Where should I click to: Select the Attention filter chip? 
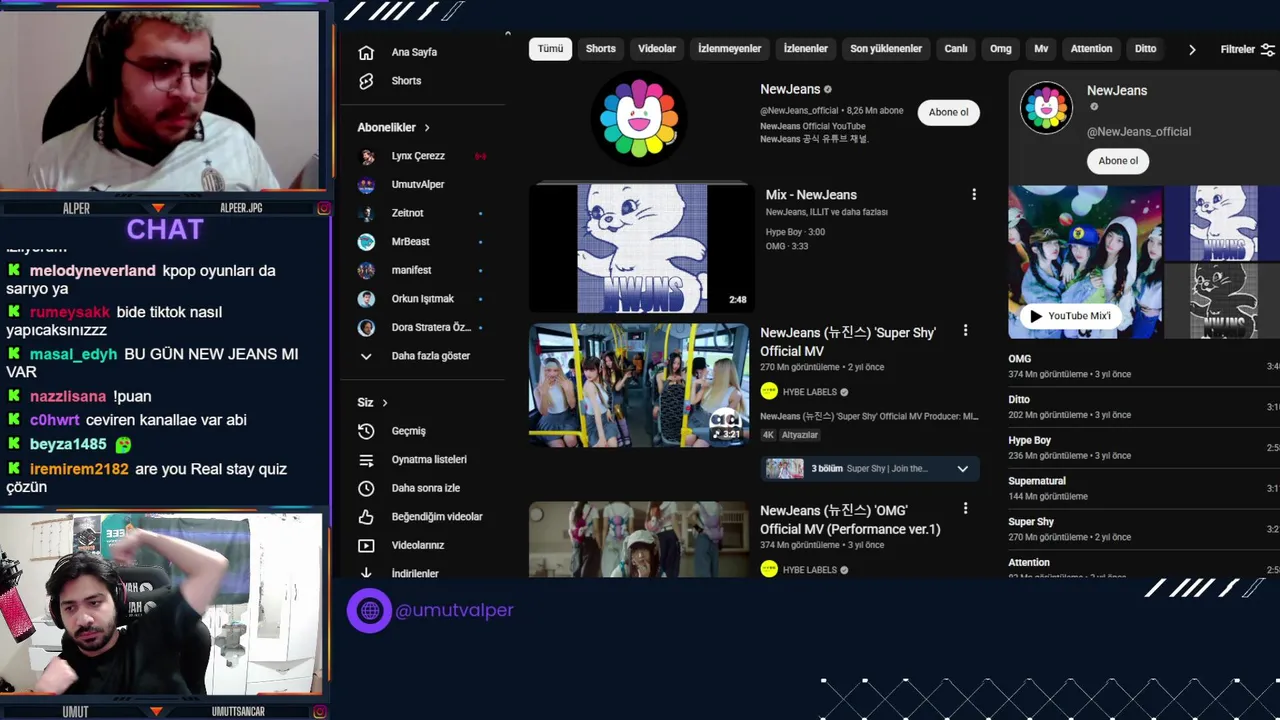click(x=1091, y=49)
